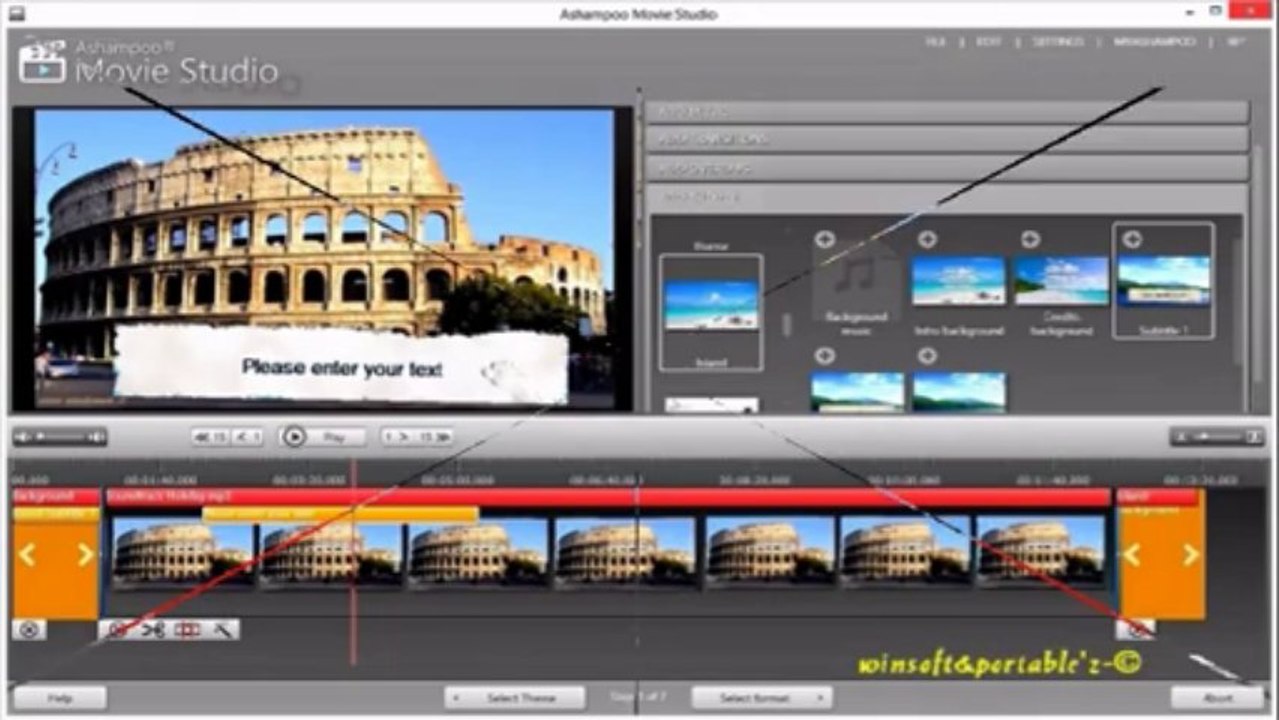Click the Select format next button
Viewport: 1279px width, 720px height.
point(762,697)
